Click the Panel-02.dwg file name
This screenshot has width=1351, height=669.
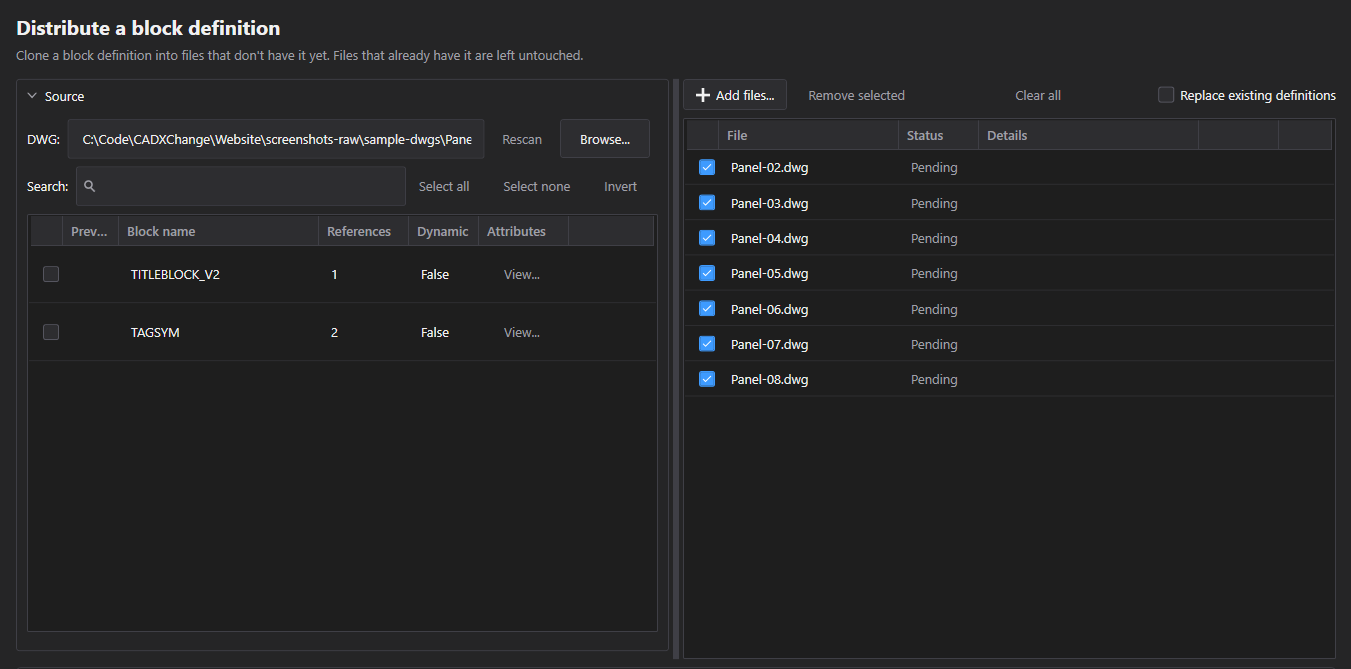(x=769, y=167)
